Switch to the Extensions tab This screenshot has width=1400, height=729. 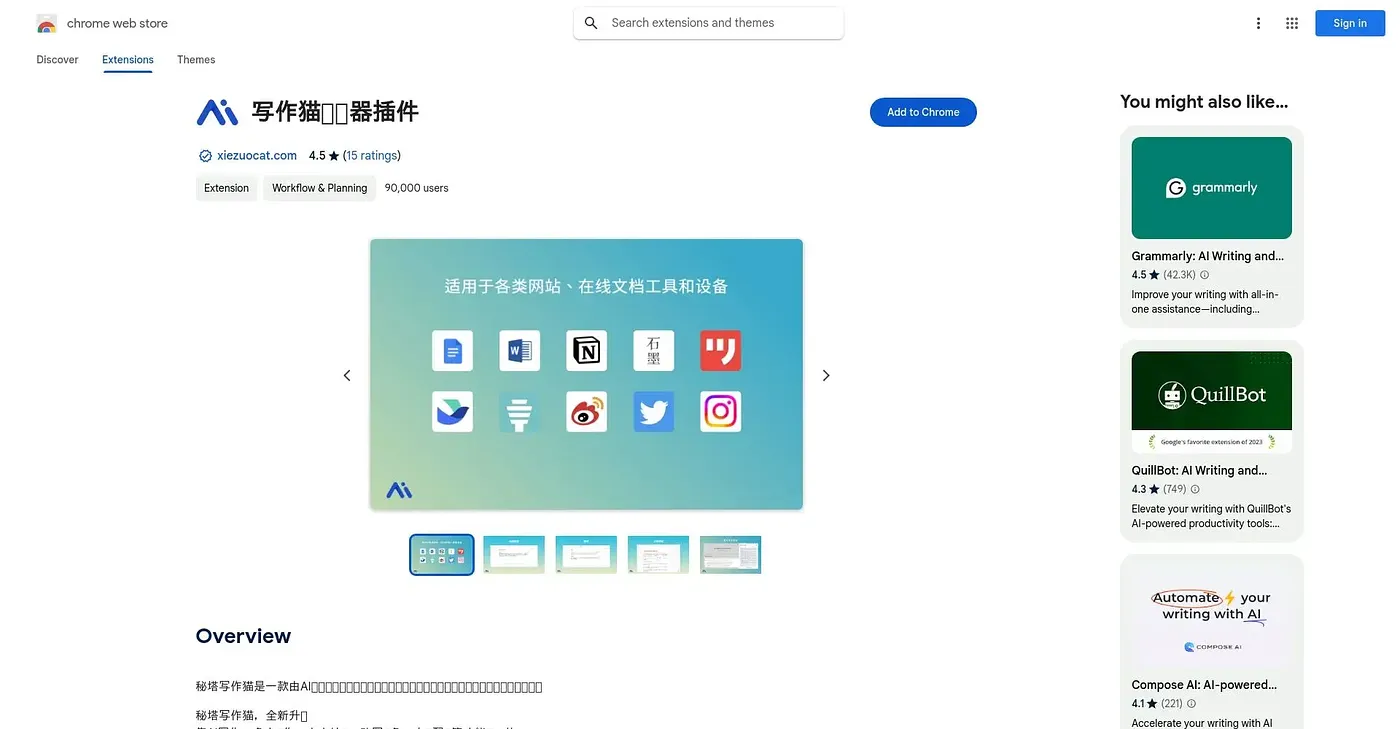tap(128, 60)
